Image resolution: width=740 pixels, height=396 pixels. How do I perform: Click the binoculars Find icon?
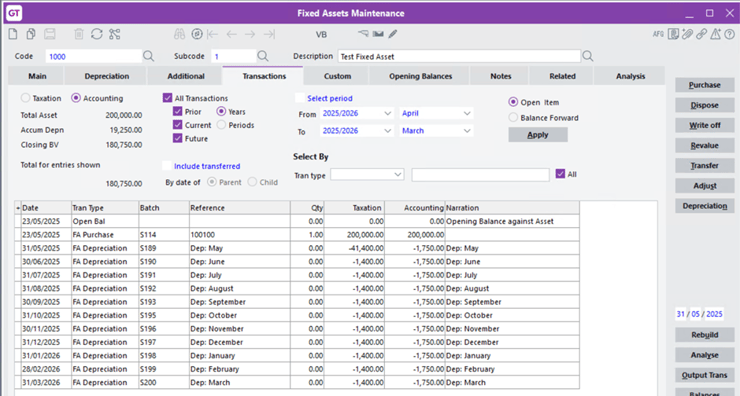click(179, 34)
